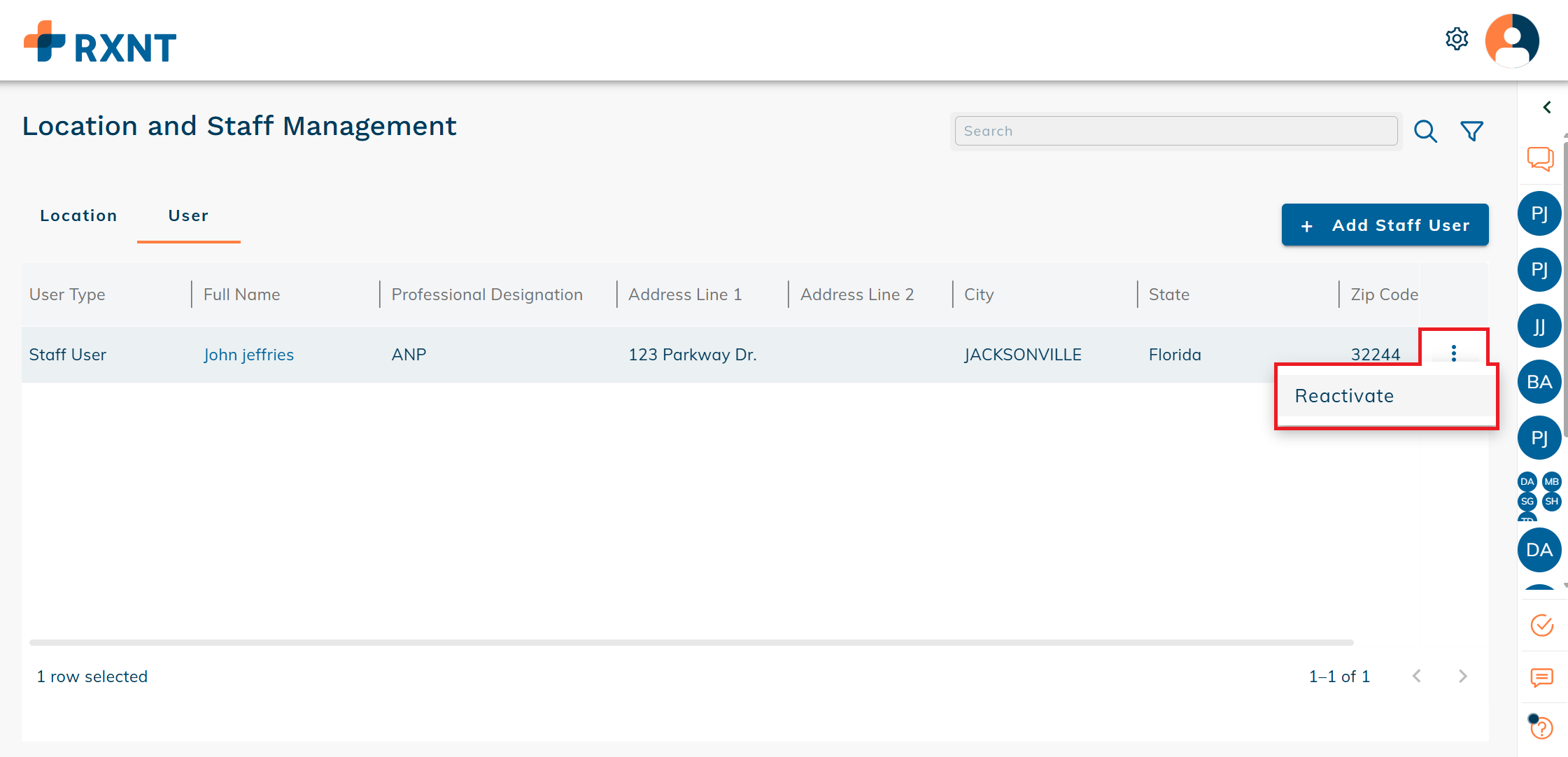Open the three-dot menu on John jeffries row

[x=1453, y=354]
